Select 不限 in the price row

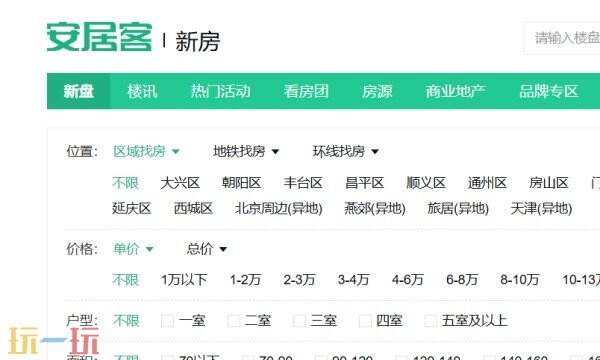click(126, 280)
